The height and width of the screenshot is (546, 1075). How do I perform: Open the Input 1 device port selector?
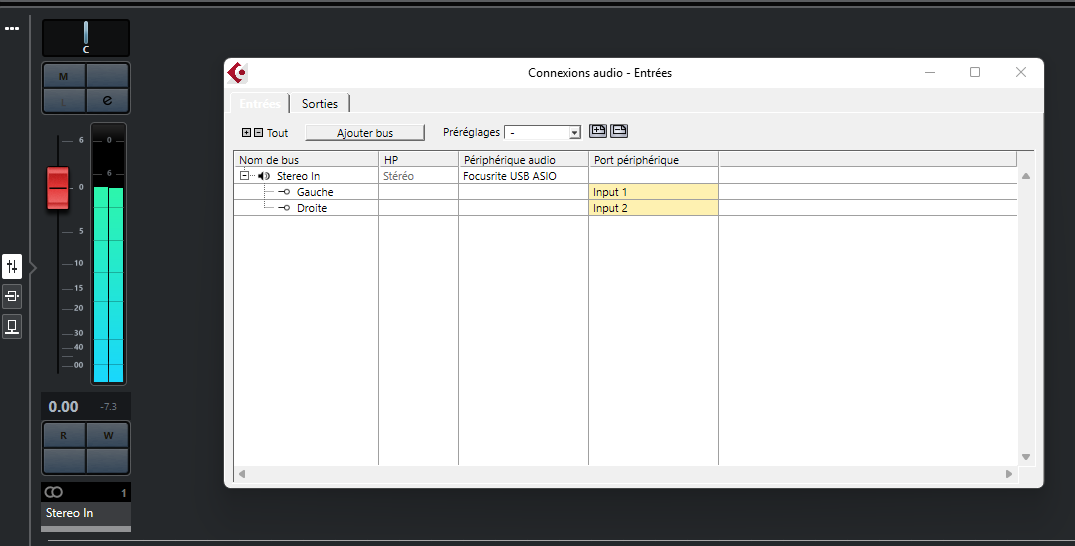[x=653, y=192]
